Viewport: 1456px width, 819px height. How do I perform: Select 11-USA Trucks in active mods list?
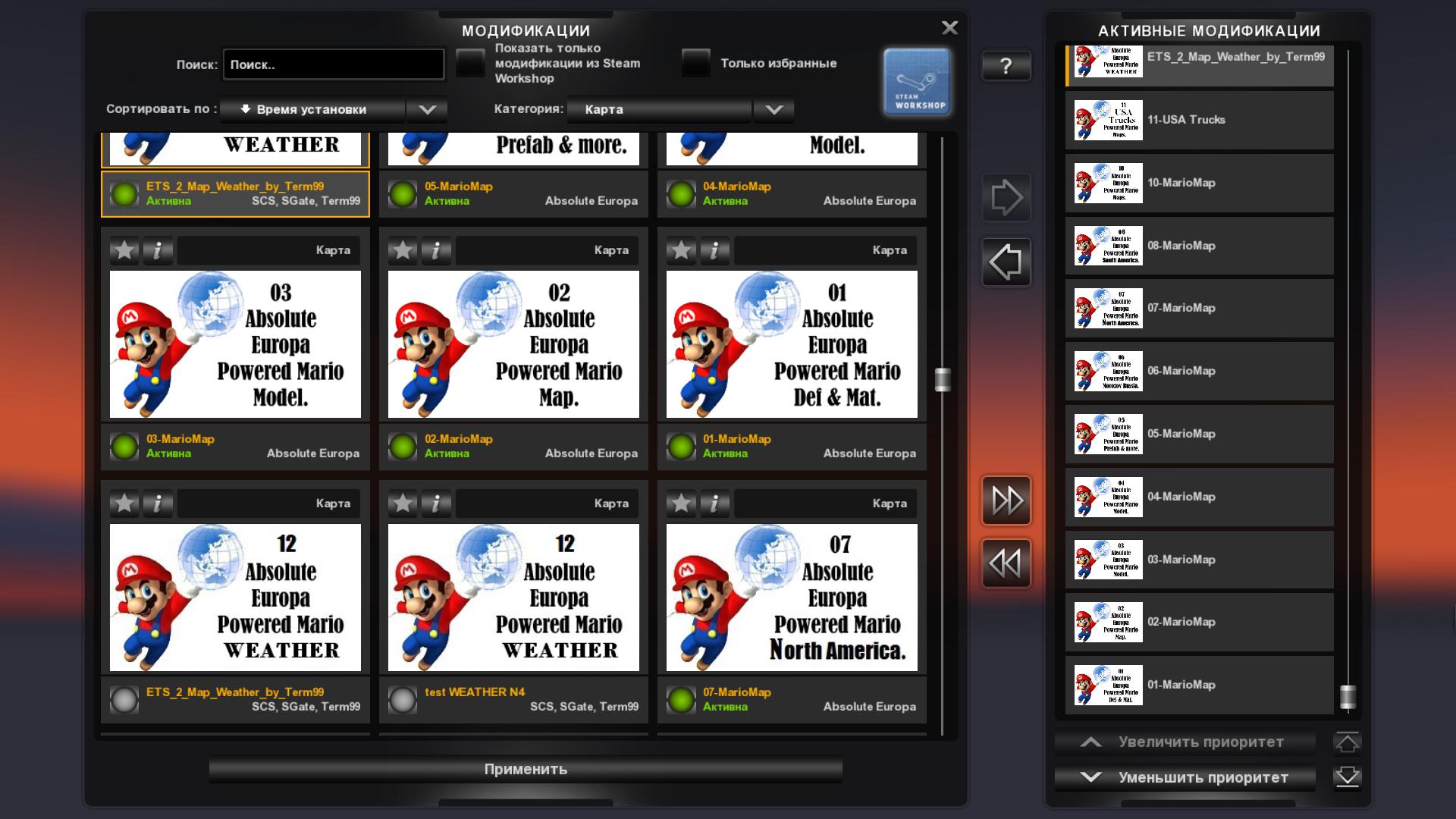point(1200,120)
